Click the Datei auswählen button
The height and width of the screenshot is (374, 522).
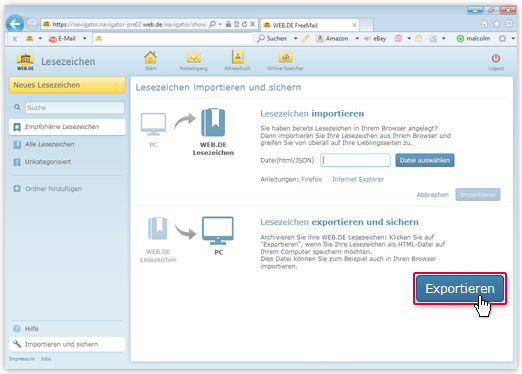pos(425,160)
